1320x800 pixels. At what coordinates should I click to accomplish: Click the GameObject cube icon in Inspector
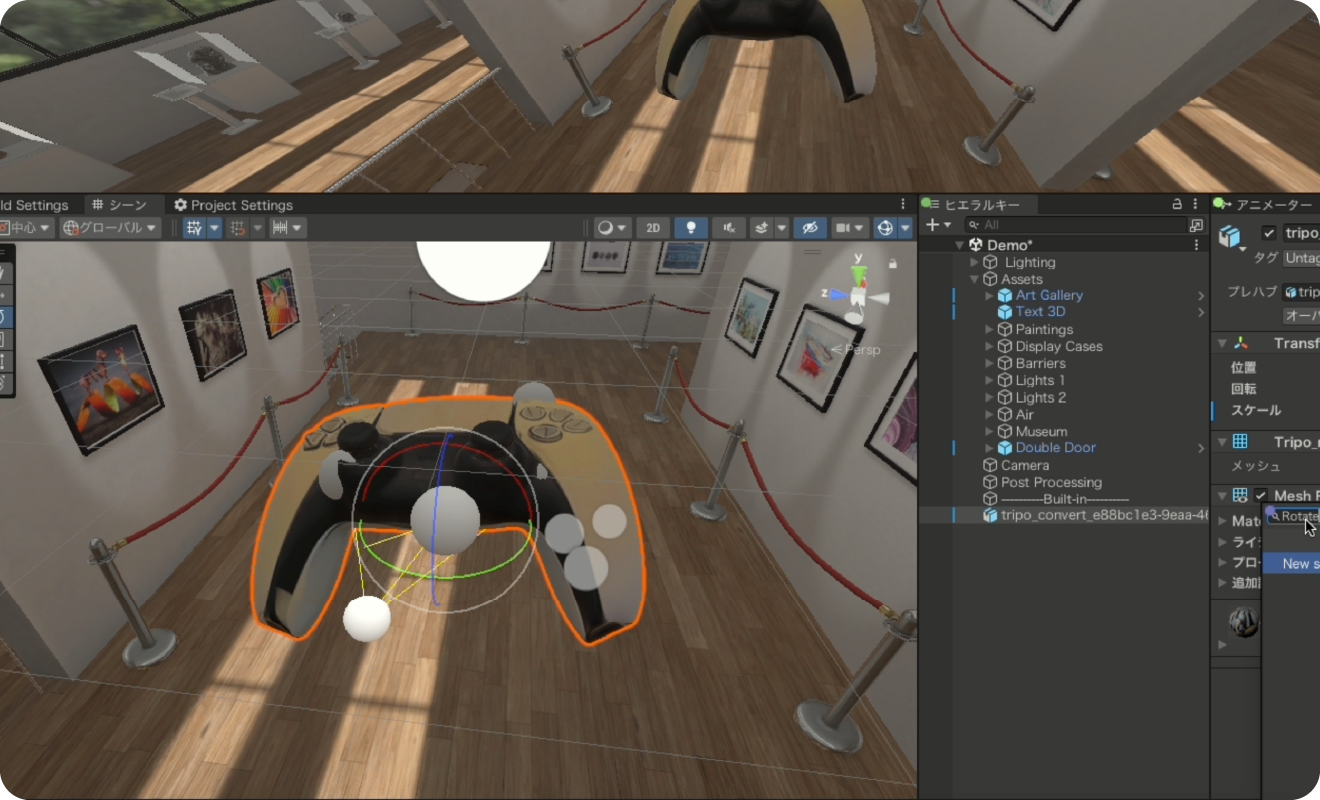1230,236
